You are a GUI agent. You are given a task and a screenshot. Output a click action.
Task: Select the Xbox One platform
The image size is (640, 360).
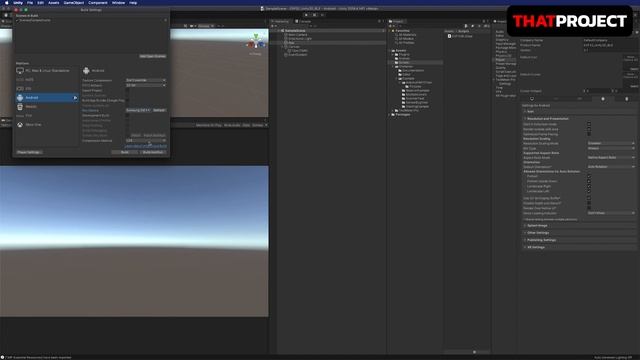[x=47, y=124]
